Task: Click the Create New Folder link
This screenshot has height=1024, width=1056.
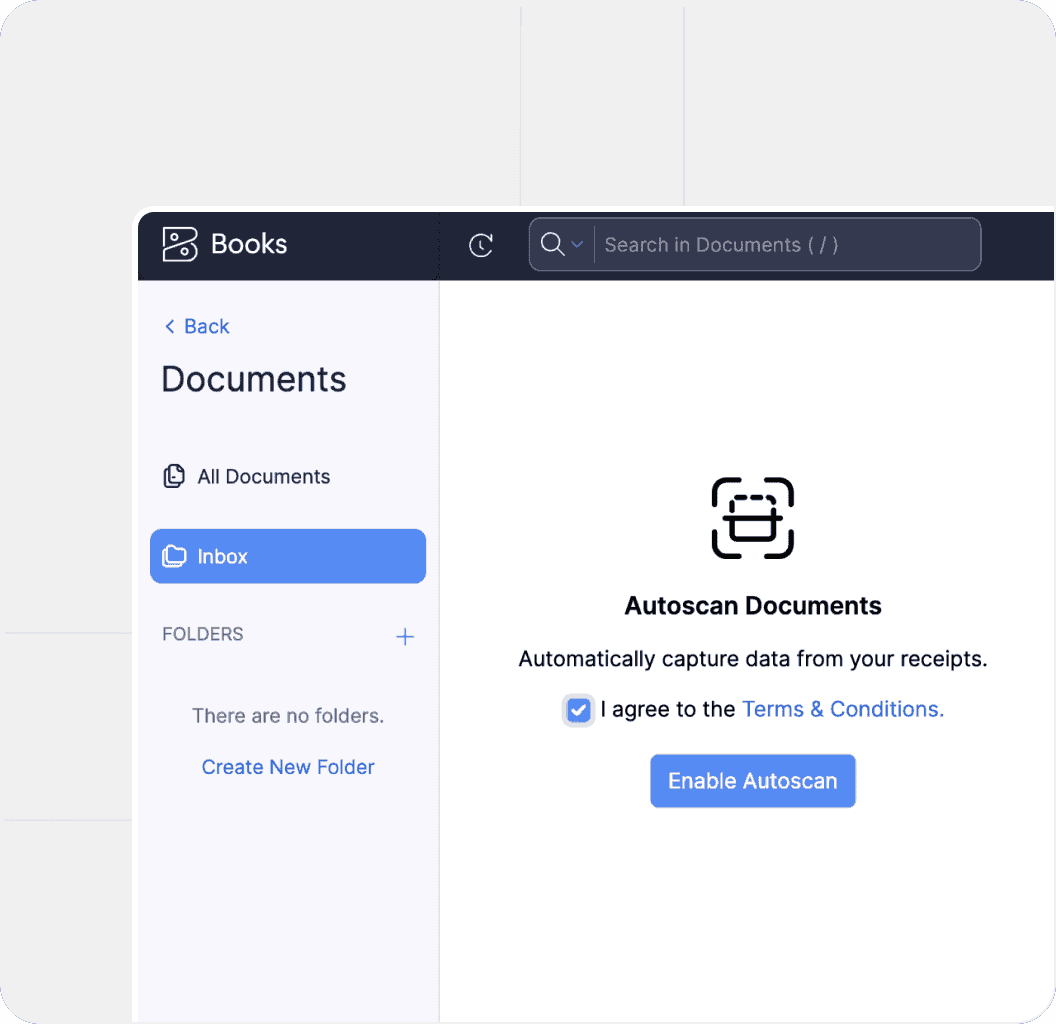Action: [x=288, y=767]
